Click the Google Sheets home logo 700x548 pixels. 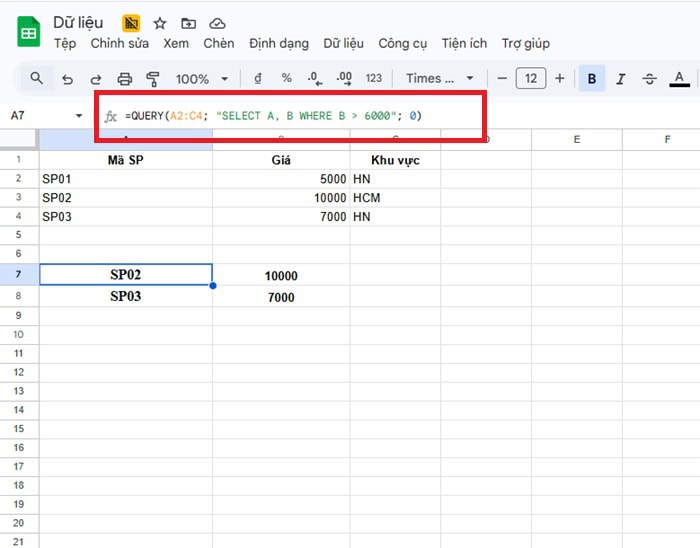28,32
